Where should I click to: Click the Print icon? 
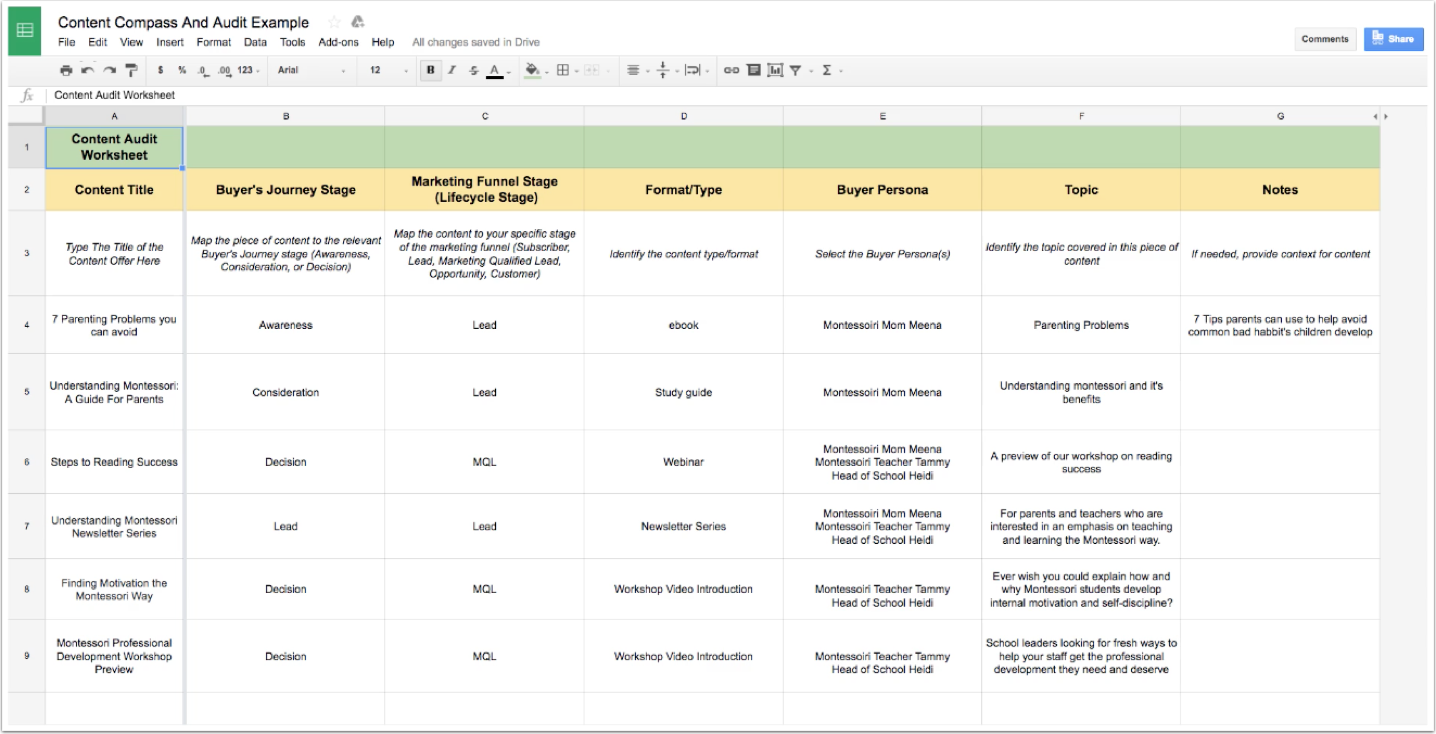click(x=66, y=70)
